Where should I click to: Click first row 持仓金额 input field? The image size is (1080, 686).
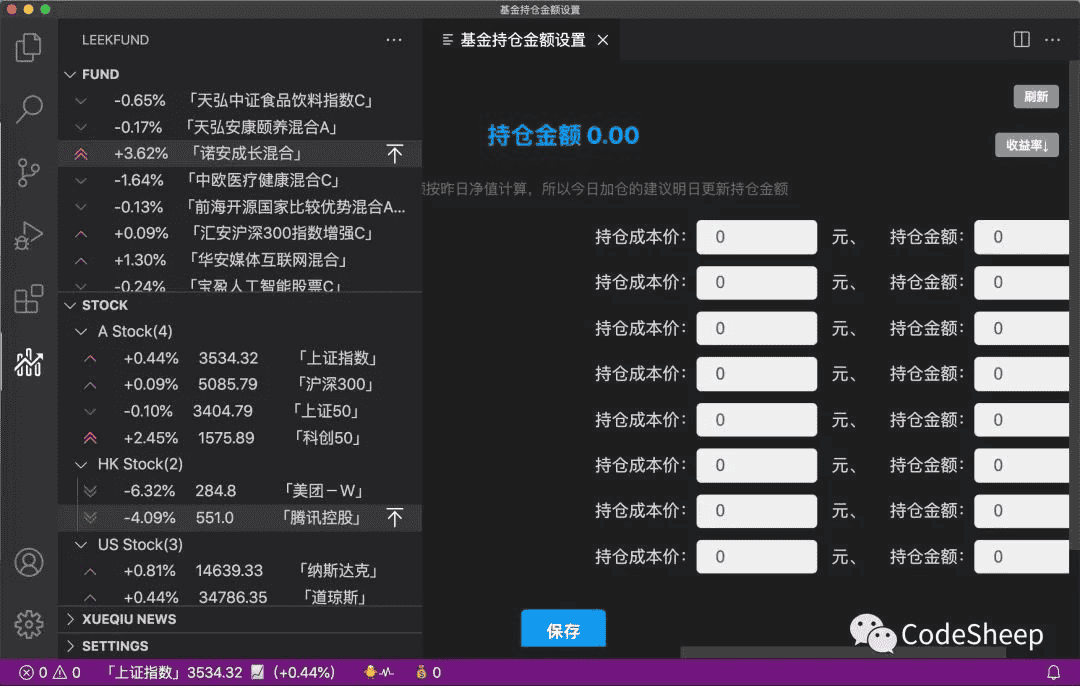[x=1021, y=237]
